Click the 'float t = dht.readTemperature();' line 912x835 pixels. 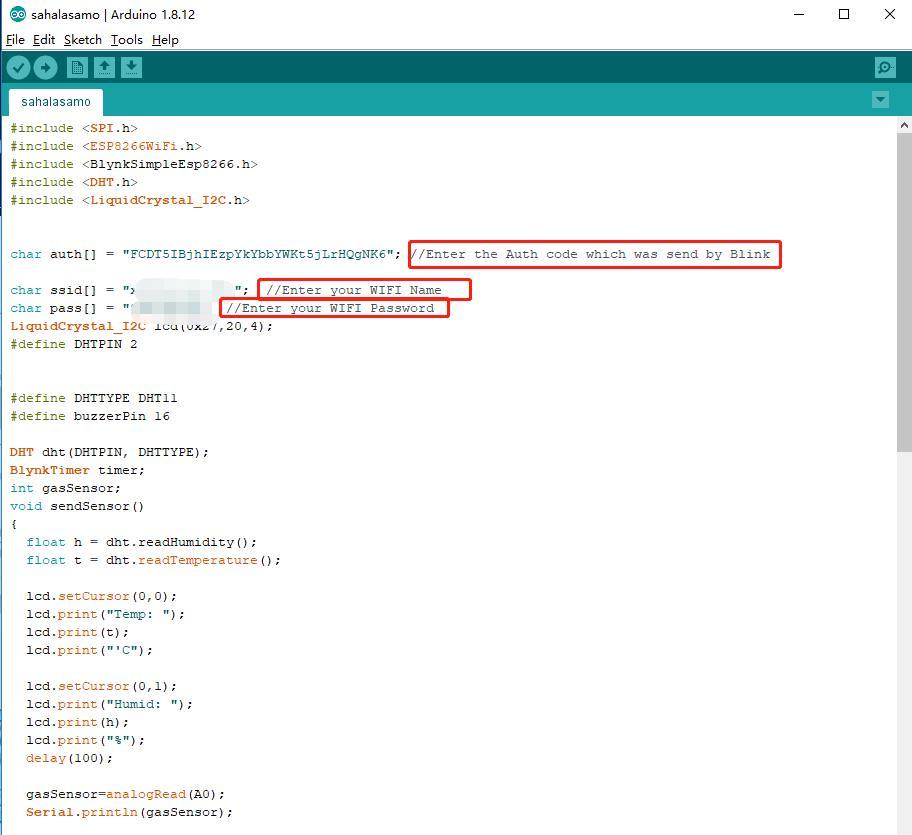(154, 561)
